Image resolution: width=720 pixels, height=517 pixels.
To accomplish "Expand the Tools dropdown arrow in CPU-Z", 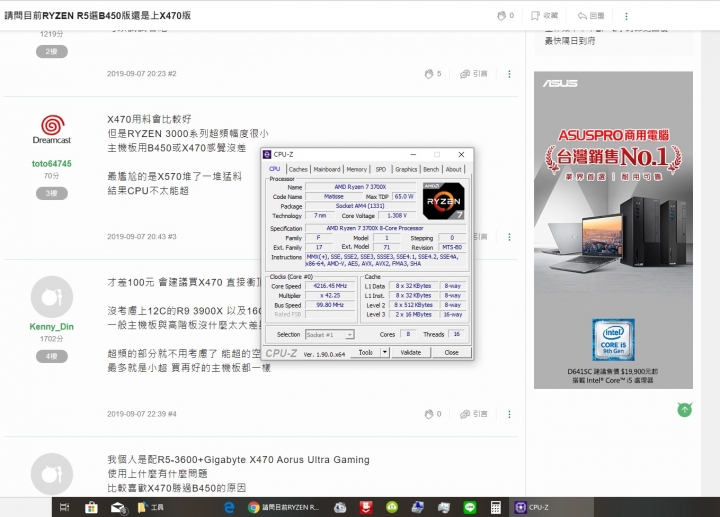I will coord(385,353).
